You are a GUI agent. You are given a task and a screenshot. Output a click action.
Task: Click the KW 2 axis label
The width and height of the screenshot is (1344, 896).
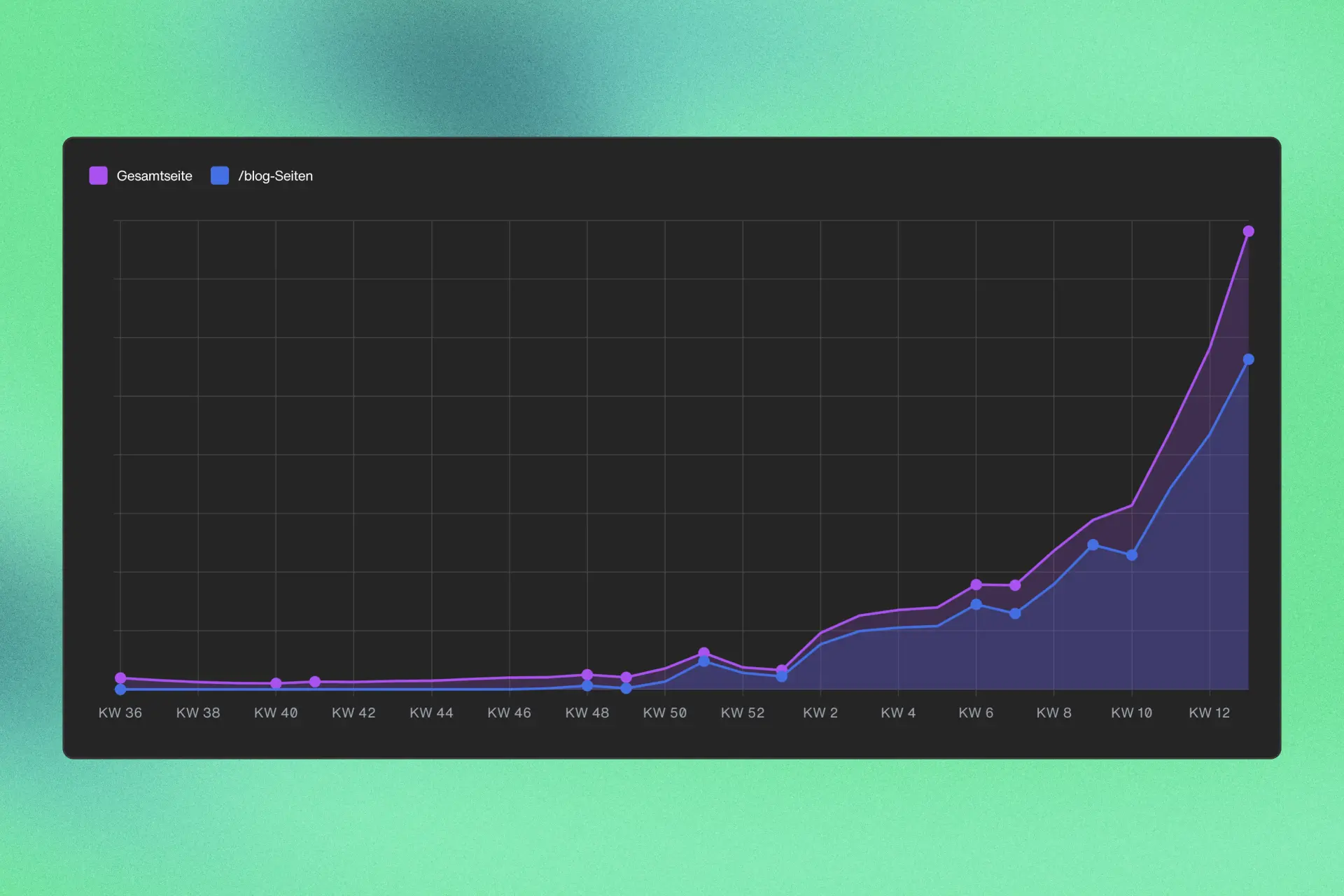click(820, 713)
